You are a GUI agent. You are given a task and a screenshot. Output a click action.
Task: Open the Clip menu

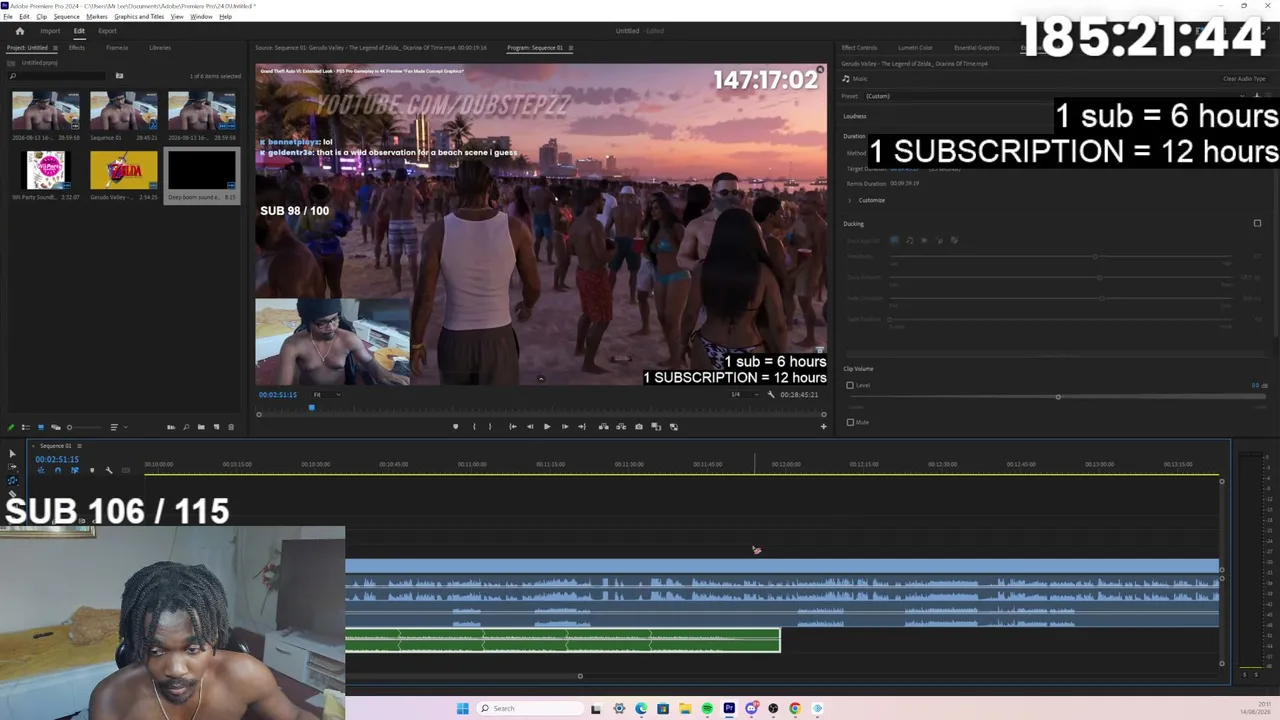tap(41, 17)
